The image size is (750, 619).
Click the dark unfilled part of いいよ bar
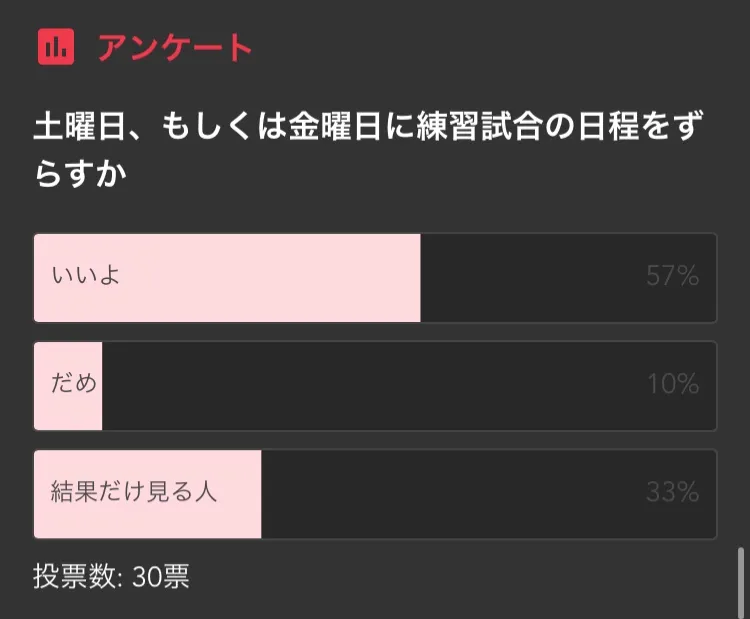click(530, 277)
